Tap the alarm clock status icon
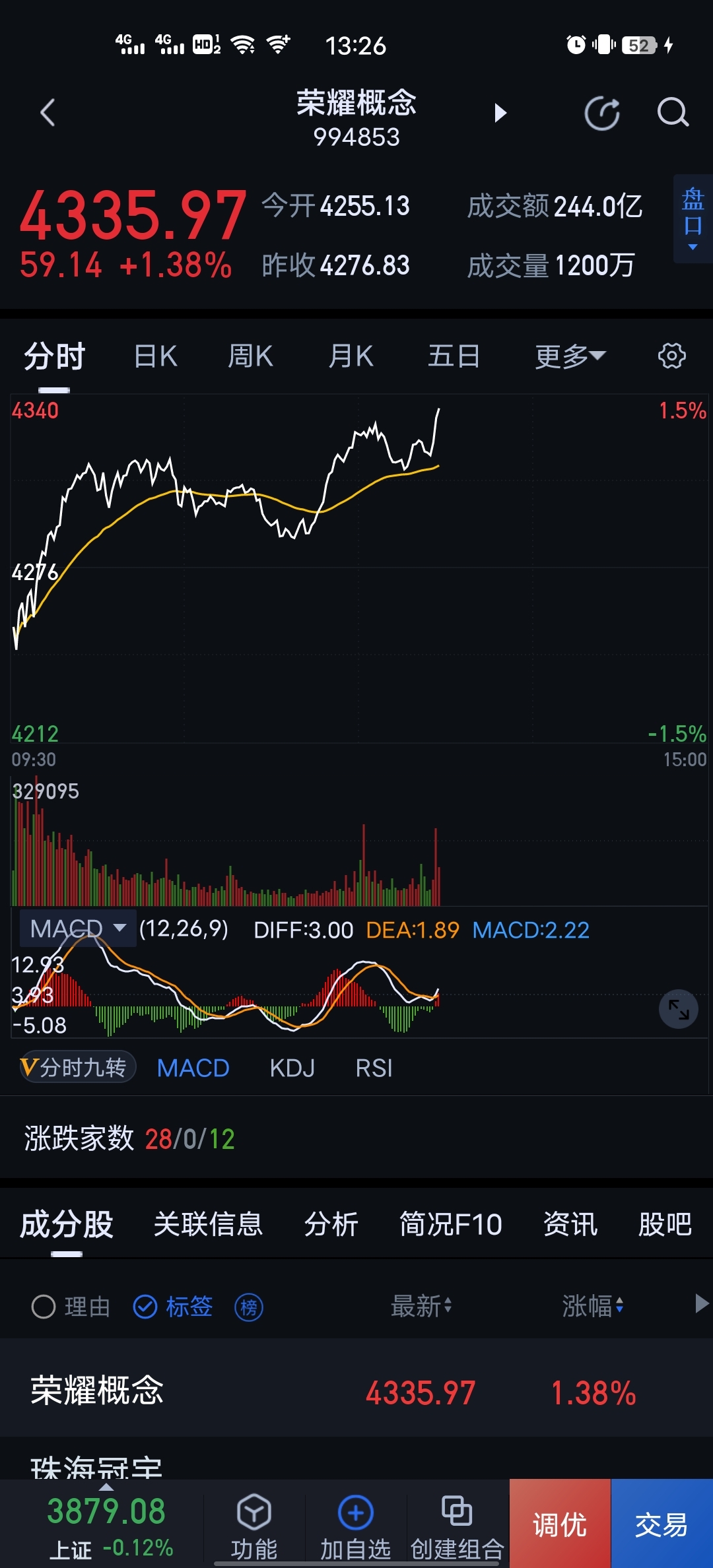 coord(576,45)
